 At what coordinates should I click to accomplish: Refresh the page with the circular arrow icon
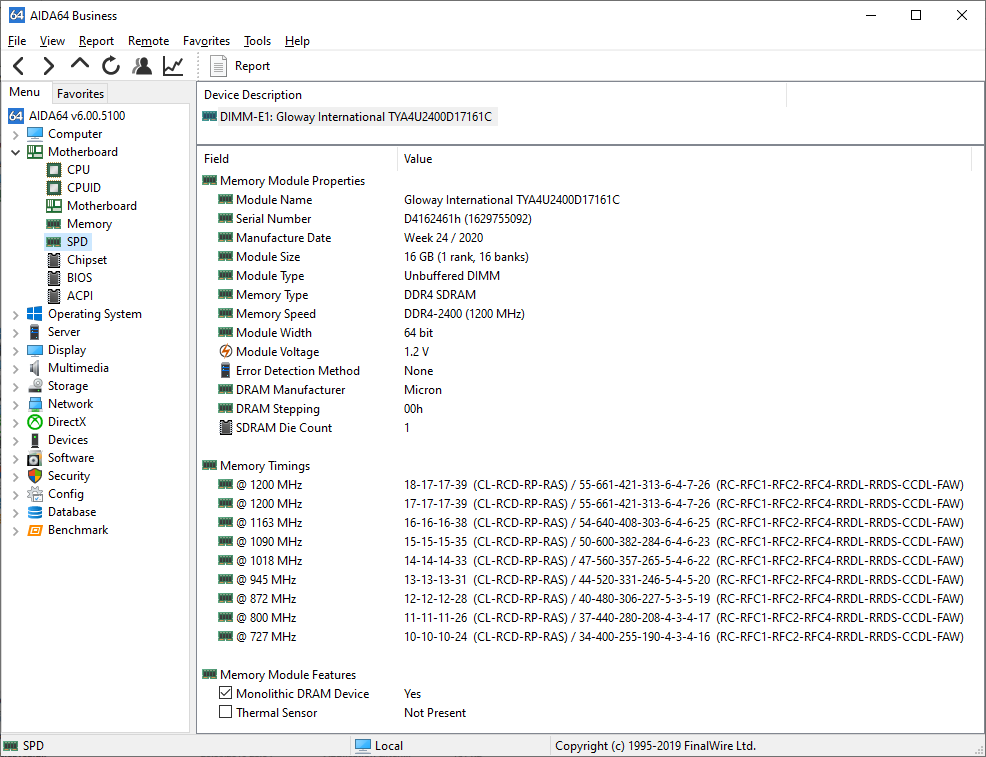[111, 65]
